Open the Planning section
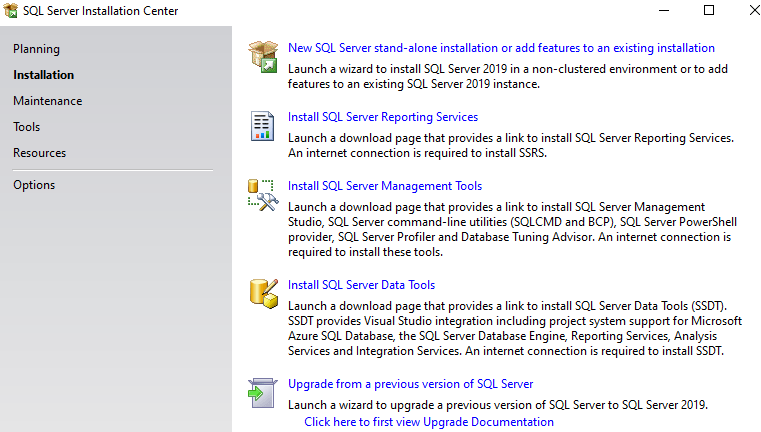 pyautogui.click(x=36, y=49)
